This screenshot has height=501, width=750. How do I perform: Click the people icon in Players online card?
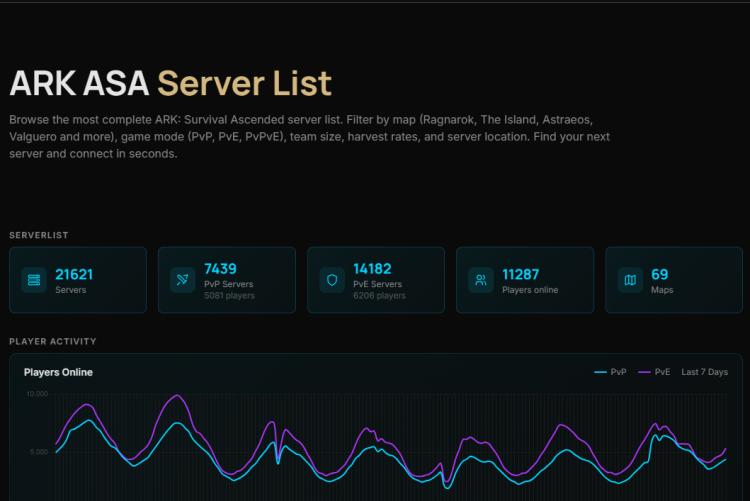point(481,280)
